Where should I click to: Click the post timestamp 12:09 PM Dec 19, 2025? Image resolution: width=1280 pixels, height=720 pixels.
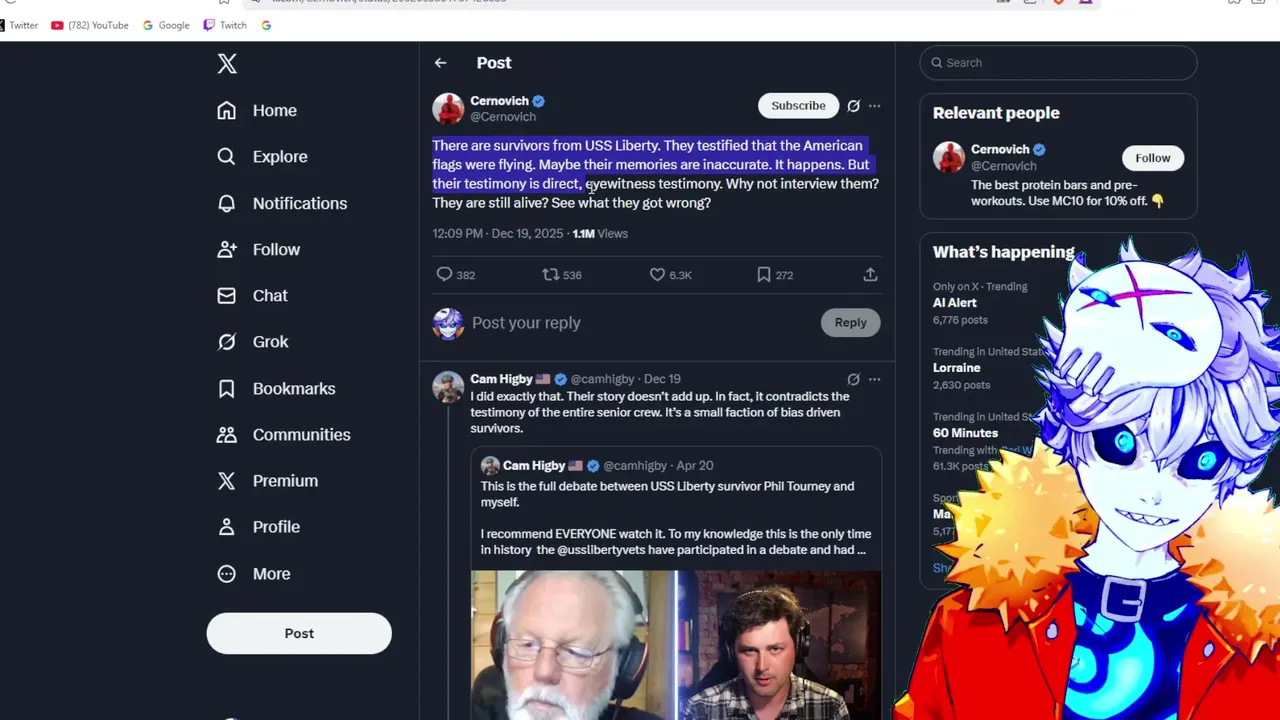point(498,233)
